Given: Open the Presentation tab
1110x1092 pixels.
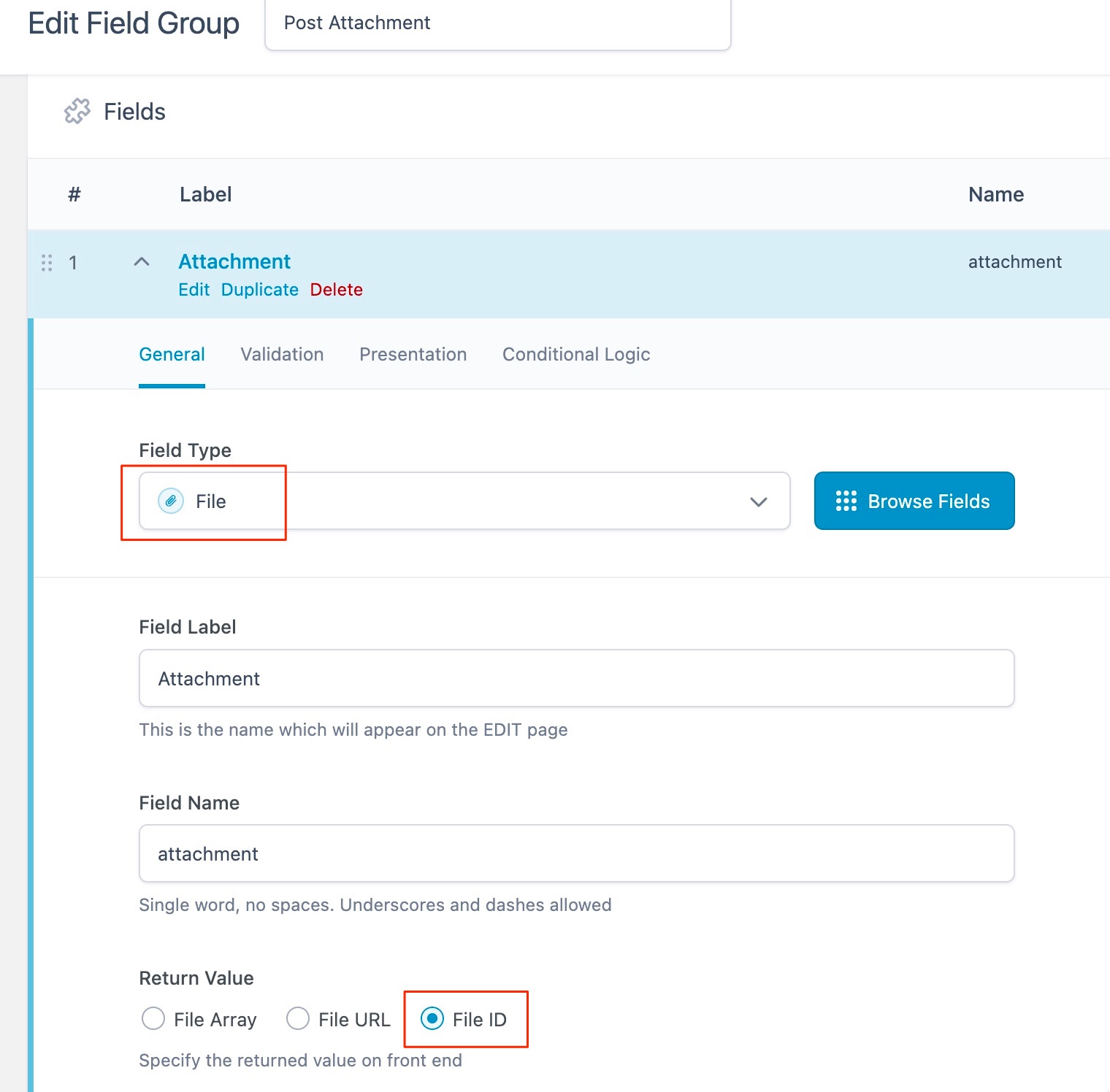Looking at the screenshot, I should tap(413, 355).
